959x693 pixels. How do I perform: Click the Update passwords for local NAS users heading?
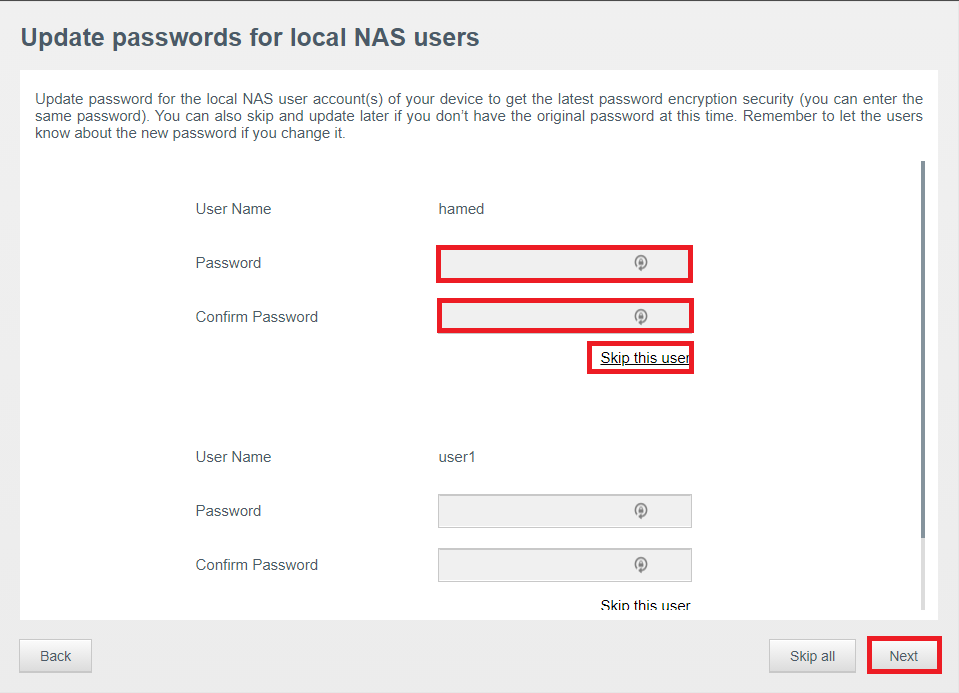(250, 37)
